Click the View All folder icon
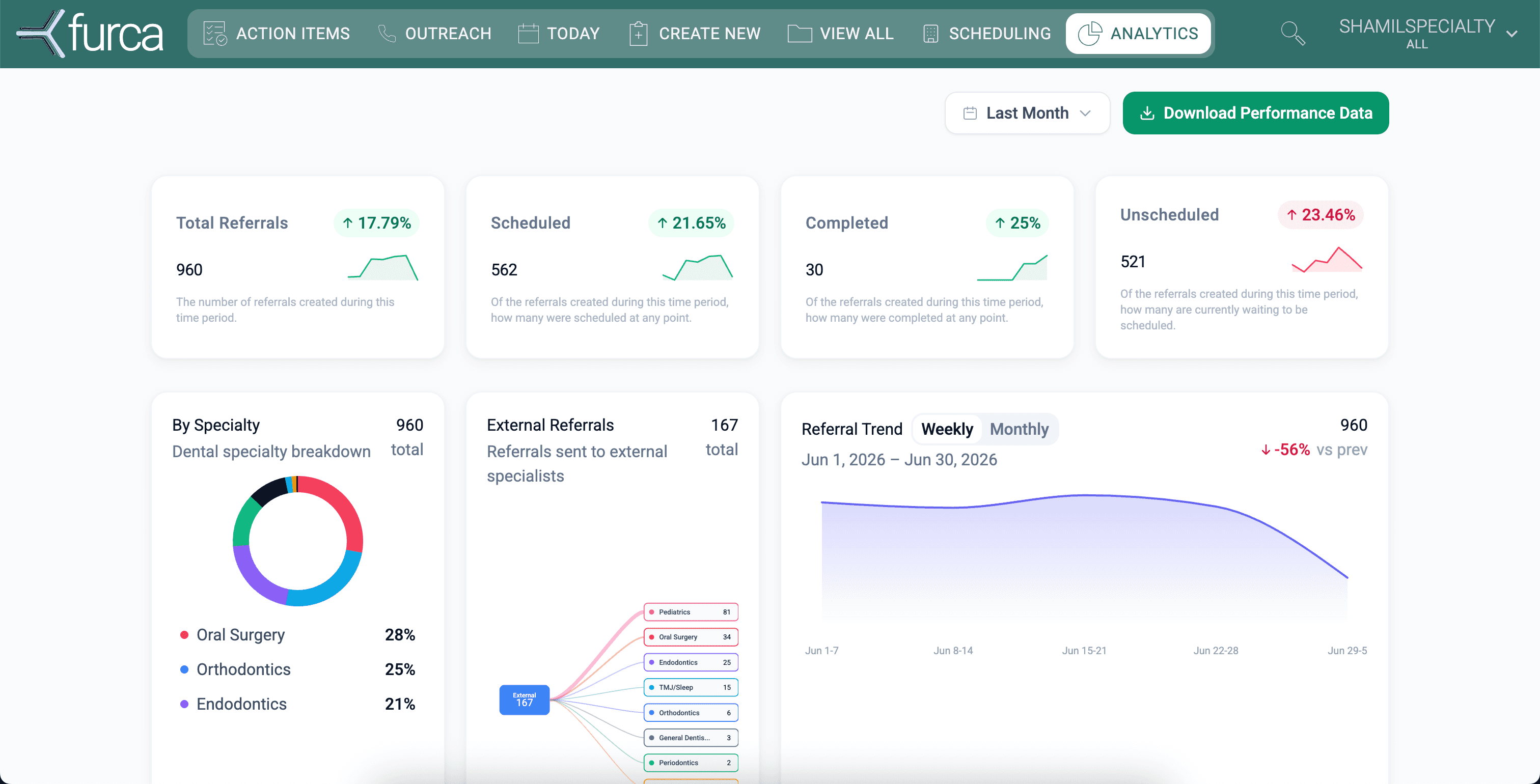The height and width of the screenshot is (784, 1540). tap(800, 34)
